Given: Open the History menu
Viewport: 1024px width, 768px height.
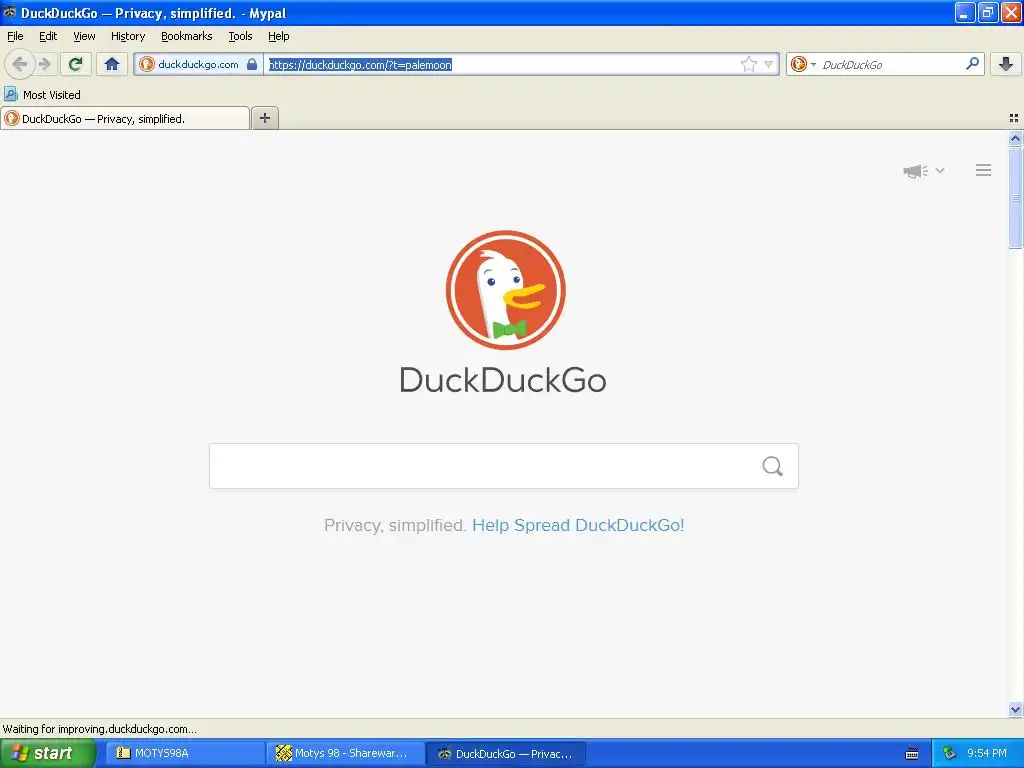Looking at the screenshot, I should tap(127, 36).
